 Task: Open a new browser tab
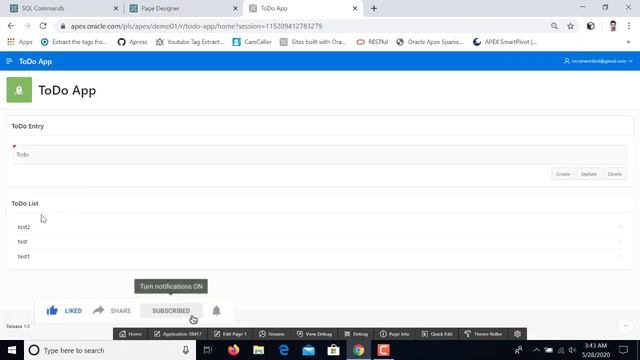pyautogui.click(x=374, y=8)
